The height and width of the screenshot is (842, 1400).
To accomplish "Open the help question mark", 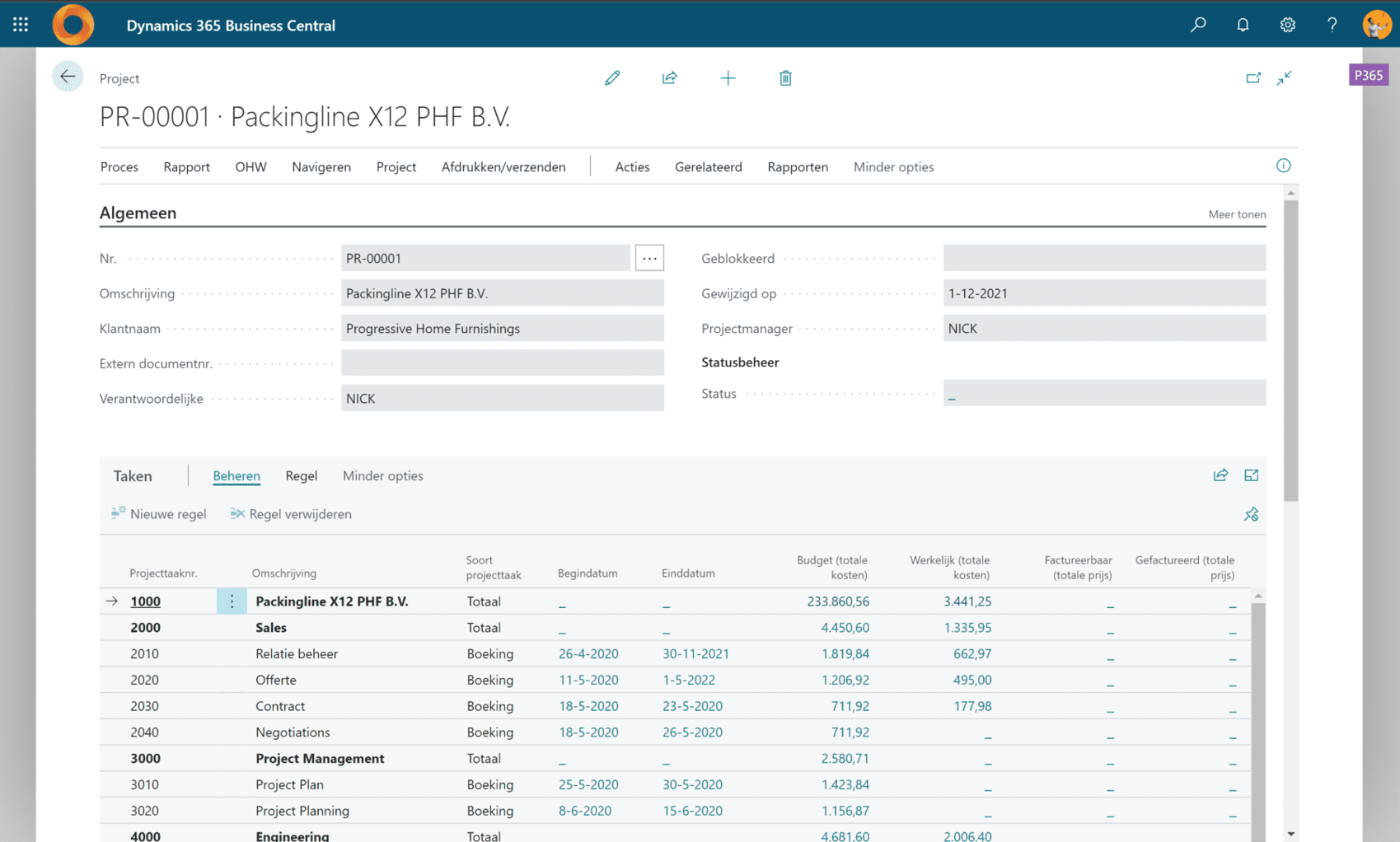I will click(x=1332, y=25).
